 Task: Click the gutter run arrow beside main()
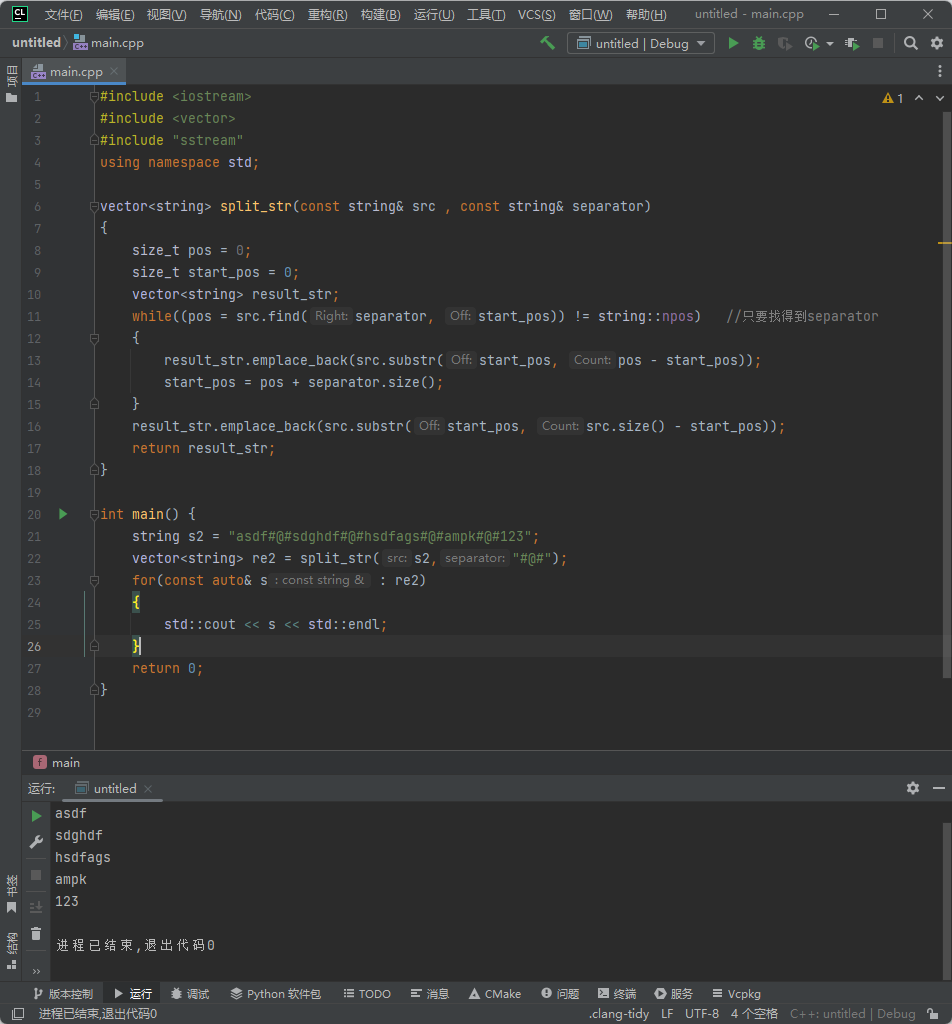click(63, 514)
